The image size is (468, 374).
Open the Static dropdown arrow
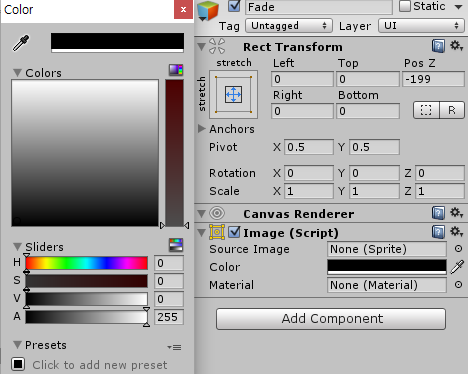459,7
